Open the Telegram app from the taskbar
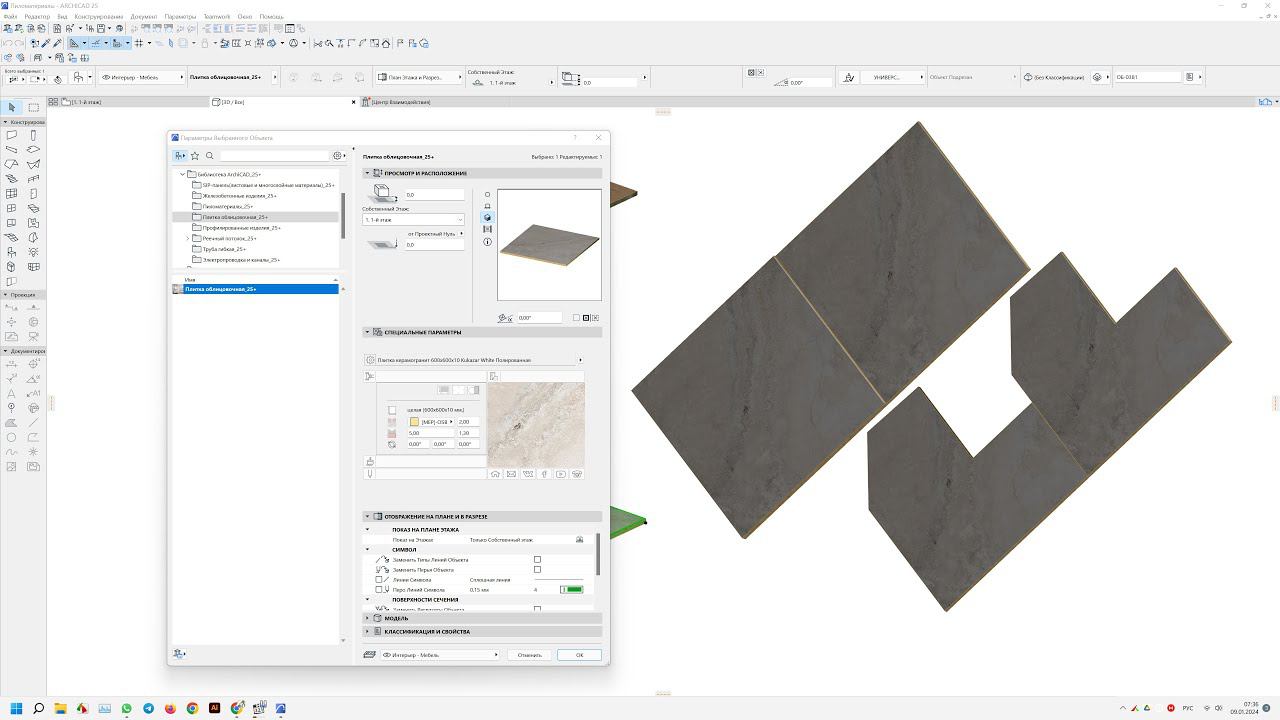This screenshot has height=720, width=1280. click(x=149, y=708)
